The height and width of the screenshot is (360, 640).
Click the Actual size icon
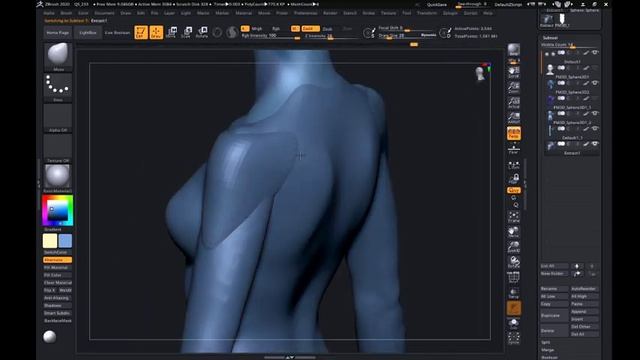pyautogui.click(x=514, y=102)
